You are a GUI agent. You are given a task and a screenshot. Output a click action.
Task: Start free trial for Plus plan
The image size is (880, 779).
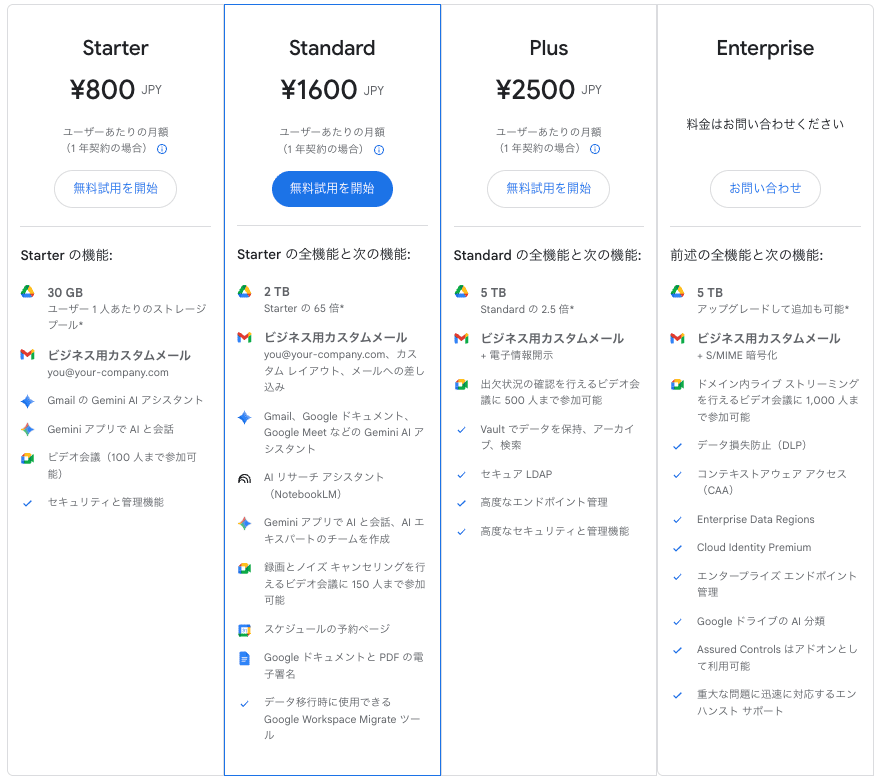click(x=548, y=188)
